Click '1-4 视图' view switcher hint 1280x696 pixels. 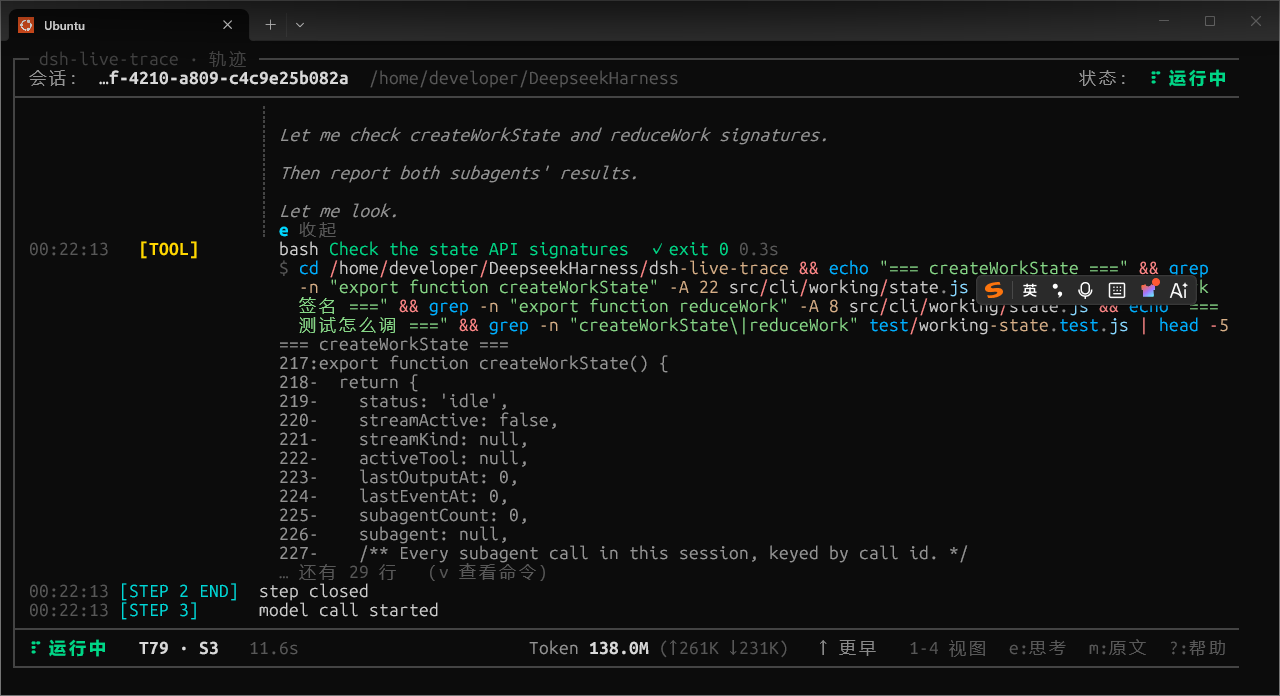[x=947, y=648]
